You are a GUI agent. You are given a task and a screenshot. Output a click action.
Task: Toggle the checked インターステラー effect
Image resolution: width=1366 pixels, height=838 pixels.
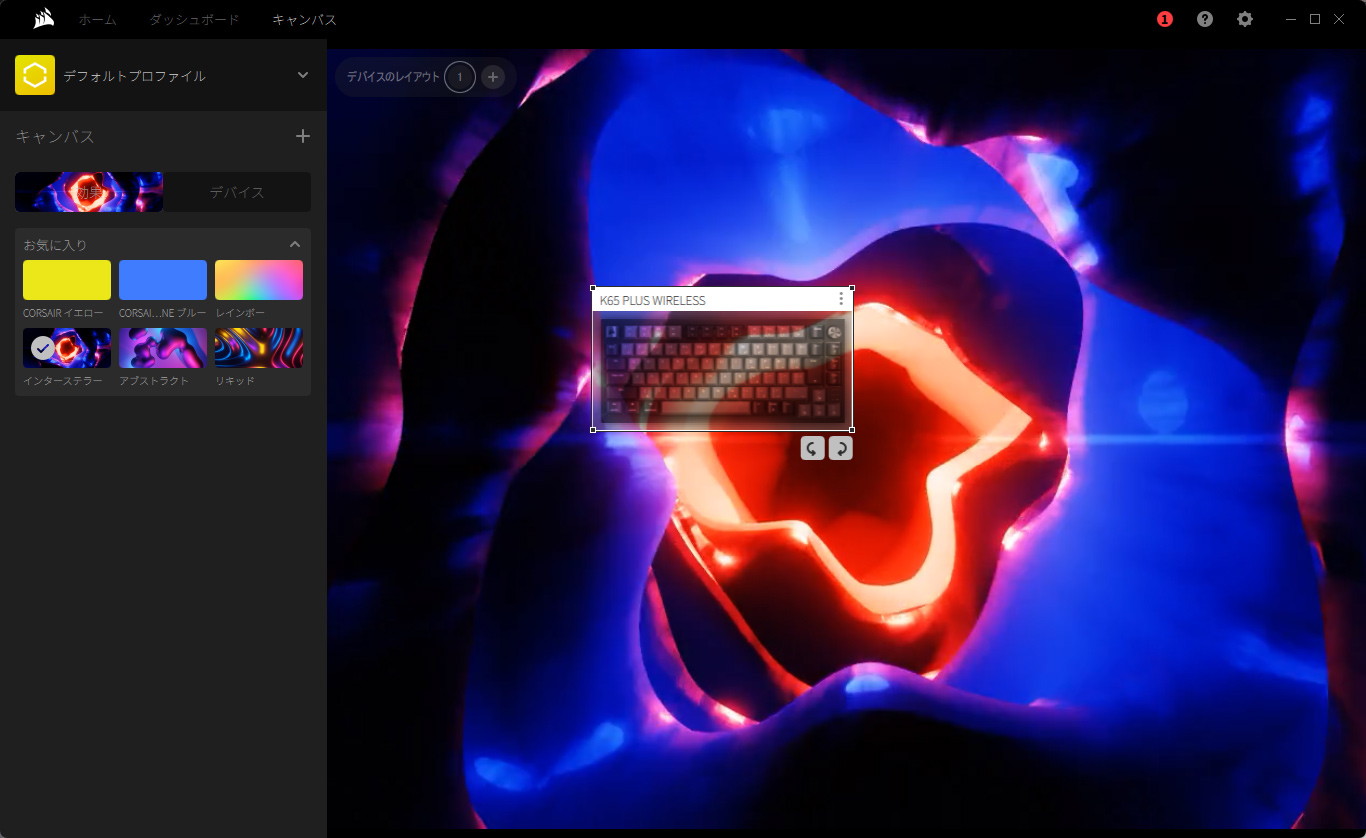pos(67,348)
